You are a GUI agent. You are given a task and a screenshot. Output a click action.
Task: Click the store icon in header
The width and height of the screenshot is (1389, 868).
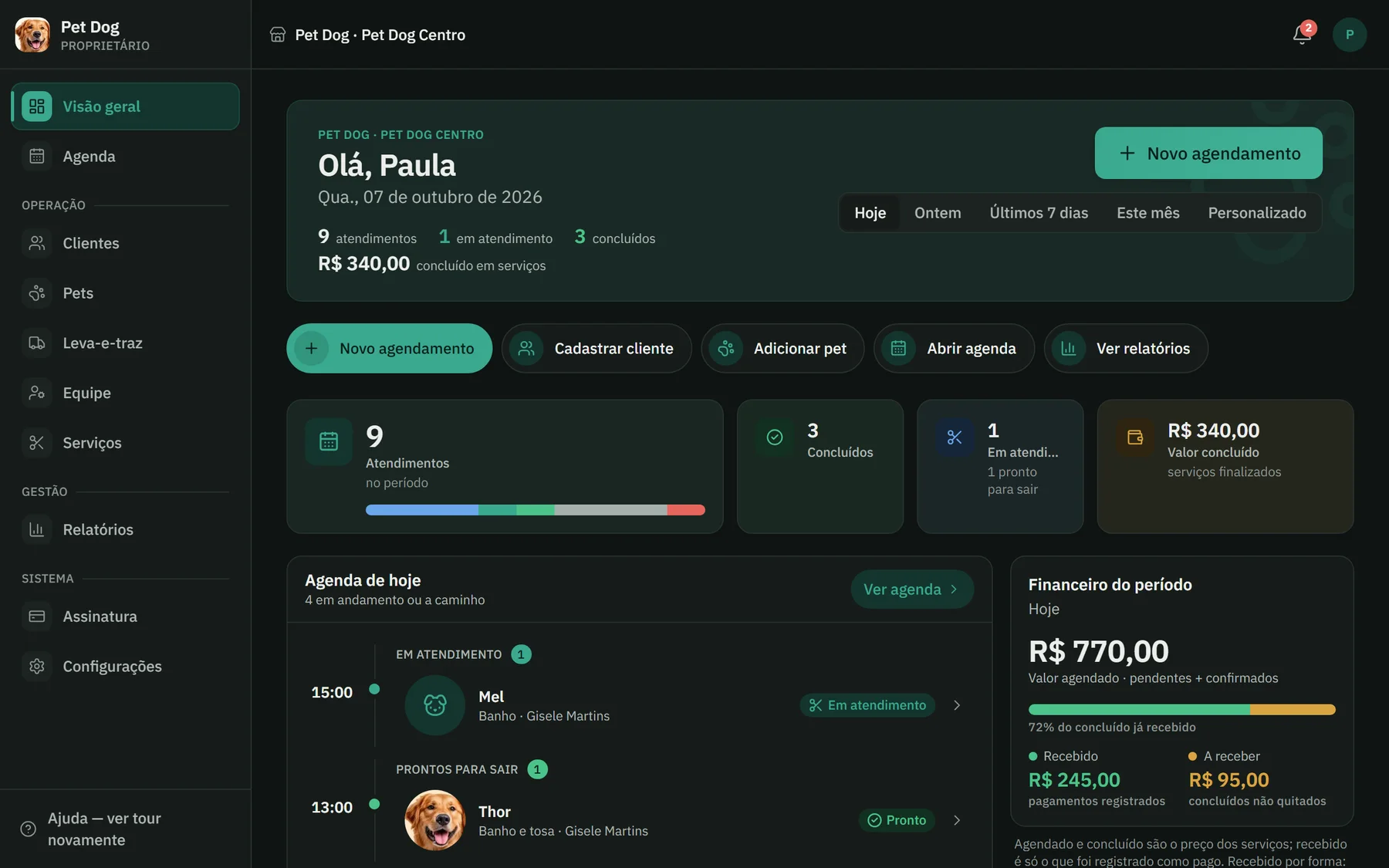coord(278,35)
